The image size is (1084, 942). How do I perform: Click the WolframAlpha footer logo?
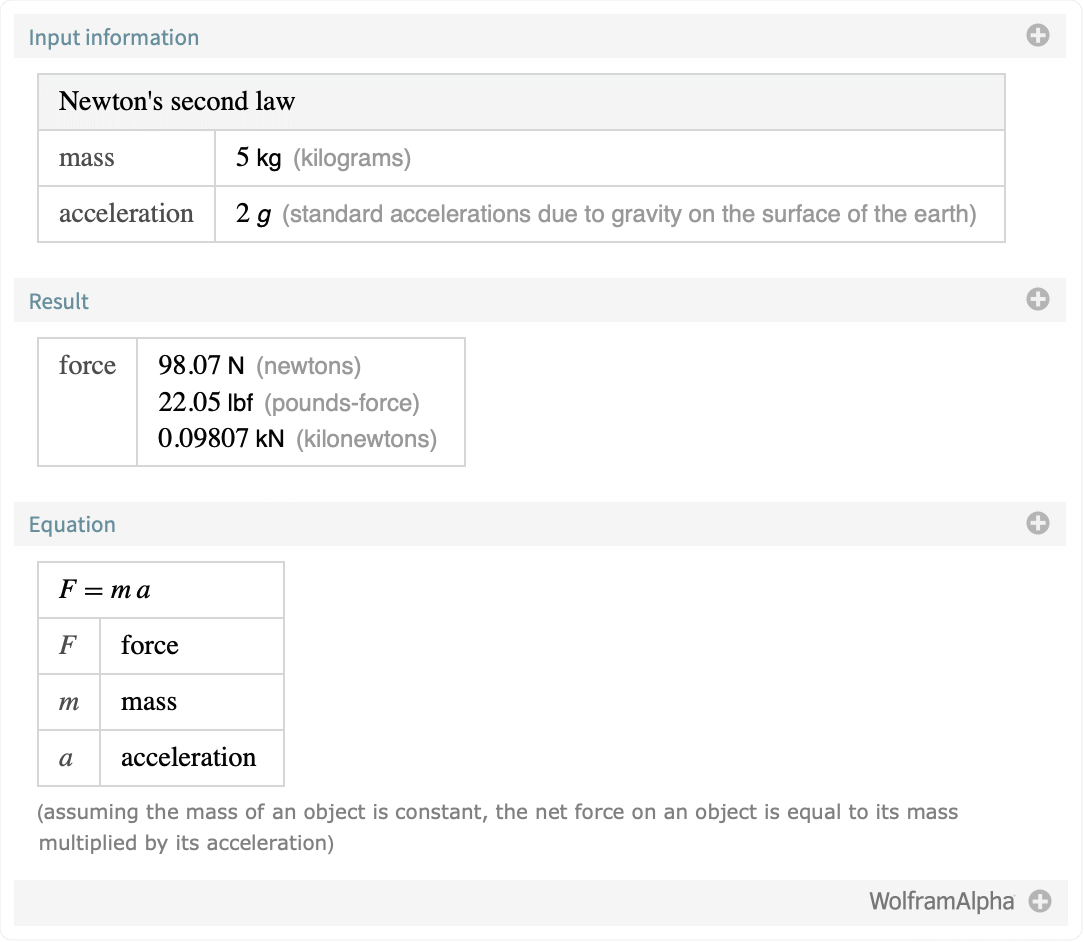tap(941, 902)
